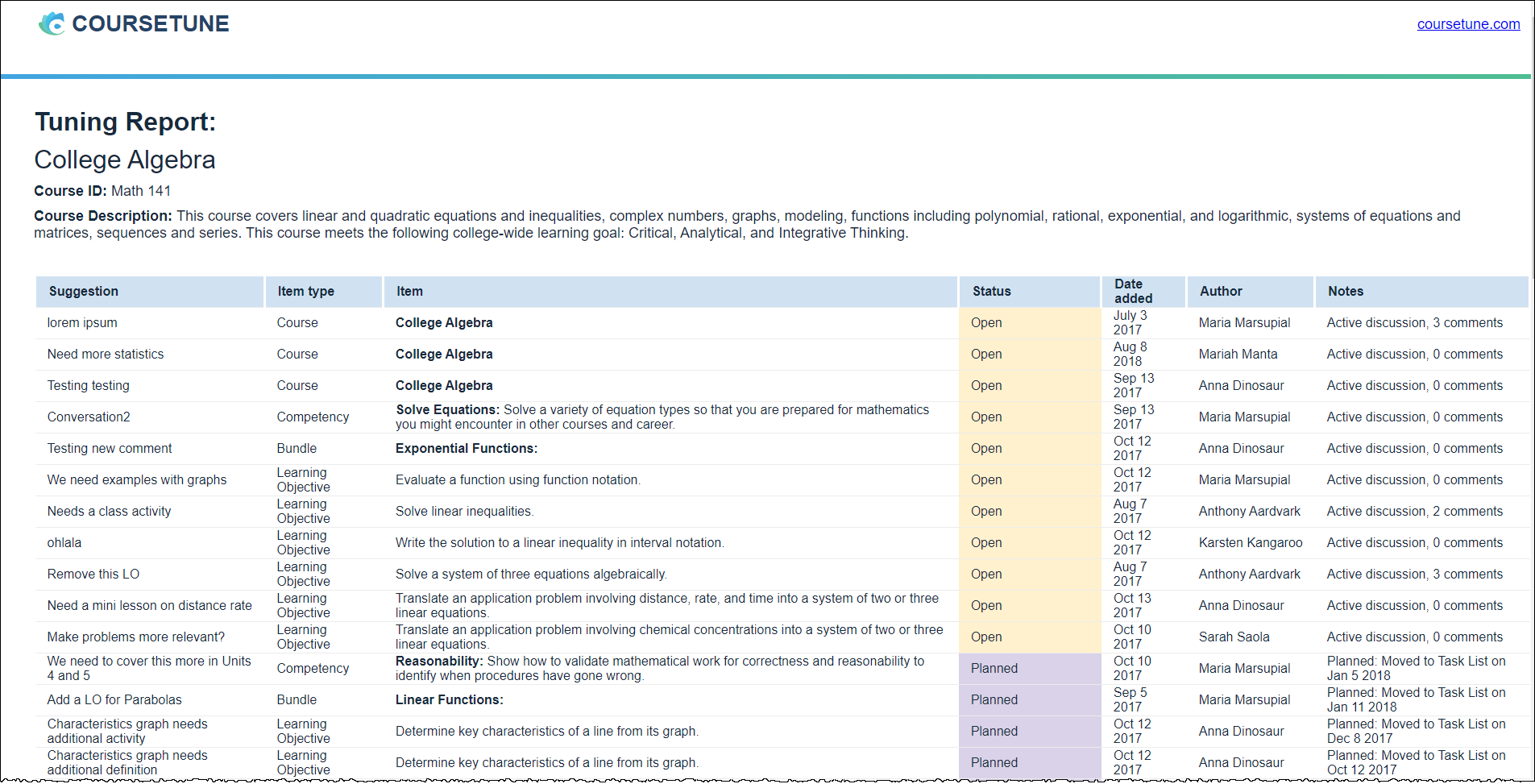Click the Open status for 'lorem ipsum'

point(985,323)
